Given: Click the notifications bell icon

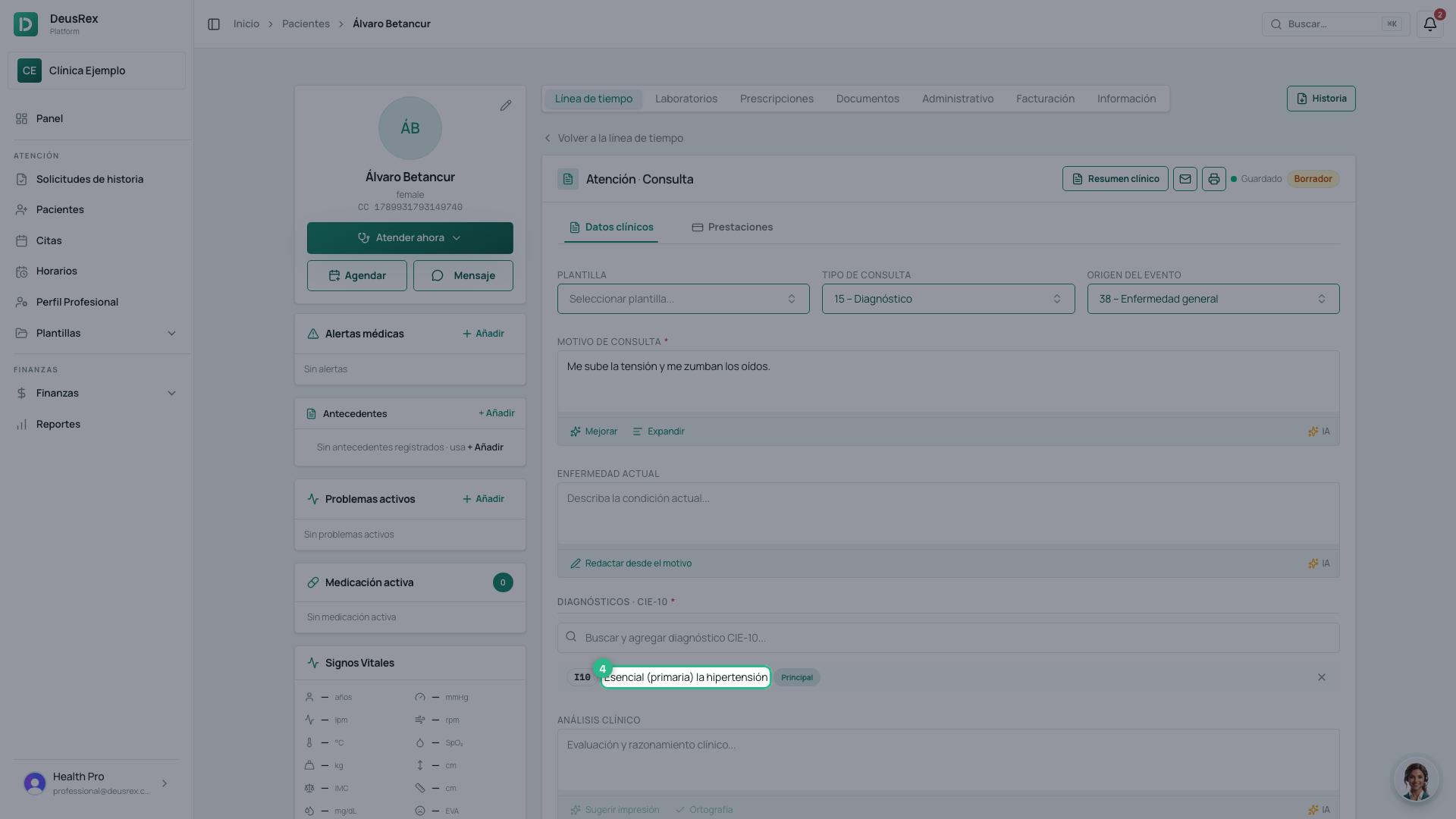Looking at the screenshot, I should point(1429,24).
